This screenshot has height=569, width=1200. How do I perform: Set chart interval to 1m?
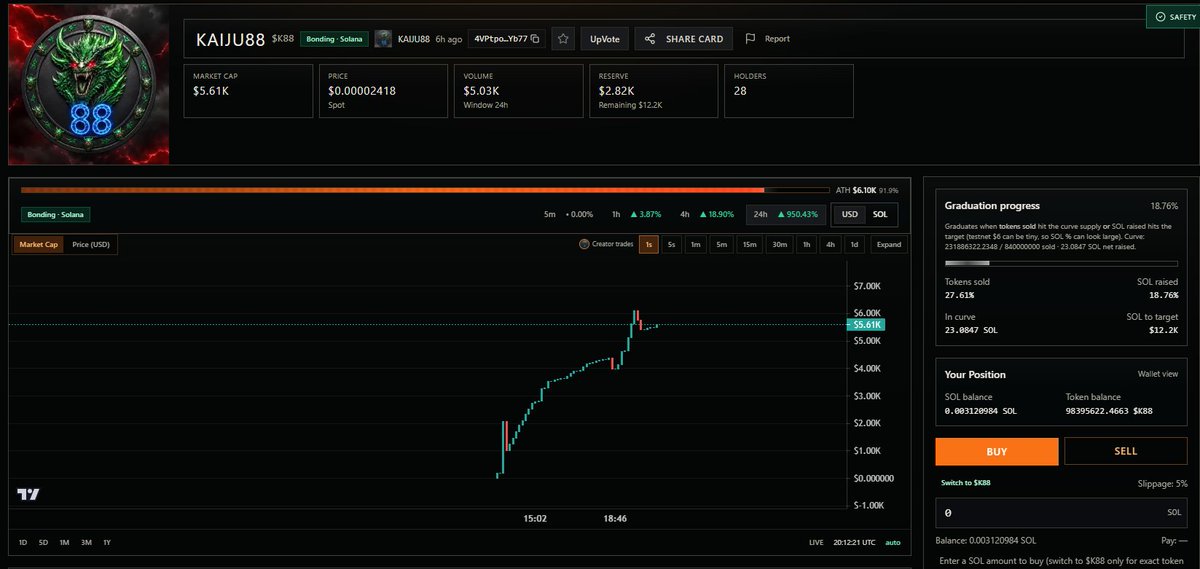[x=696, y=244]
